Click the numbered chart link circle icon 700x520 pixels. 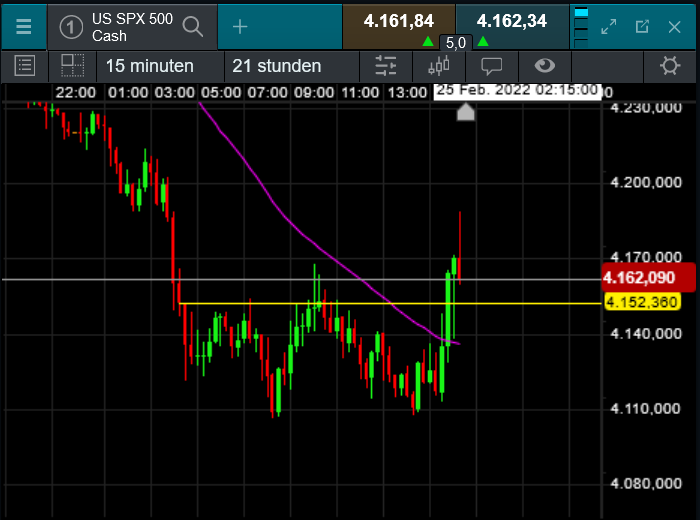pyautogui.click(x=71, y=27)
